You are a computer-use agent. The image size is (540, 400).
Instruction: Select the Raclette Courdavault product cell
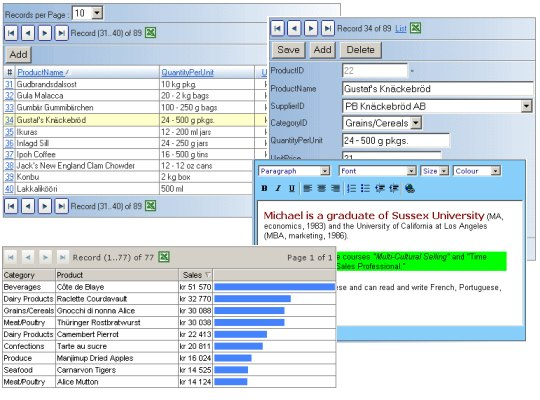117,299
